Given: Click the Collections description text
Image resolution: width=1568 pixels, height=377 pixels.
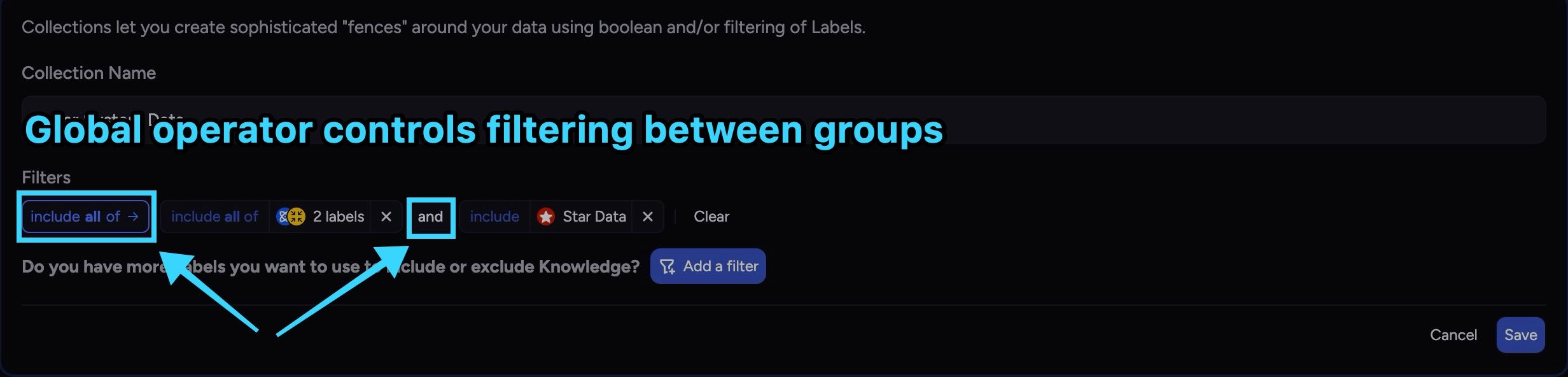Looking at the screenshot, I should [443, 27].
